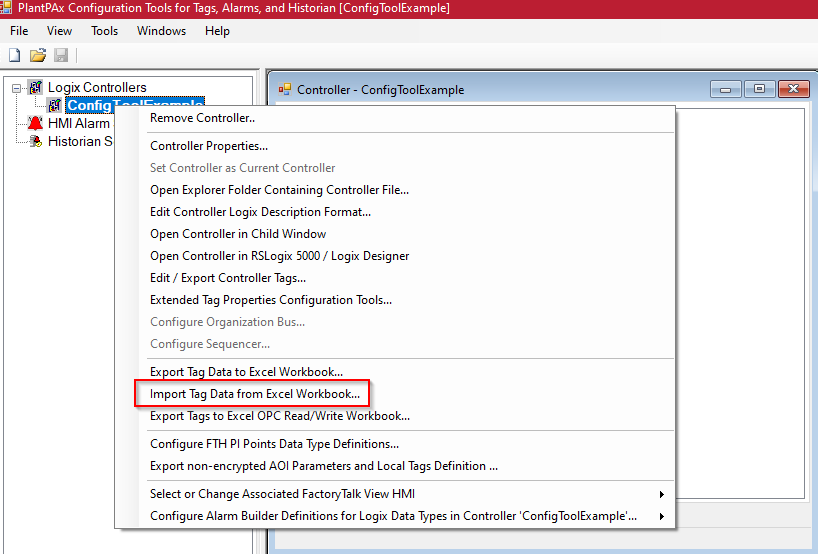Select Set Controller as Current Controller
The image size is (818, 554).
coord(243,168)
